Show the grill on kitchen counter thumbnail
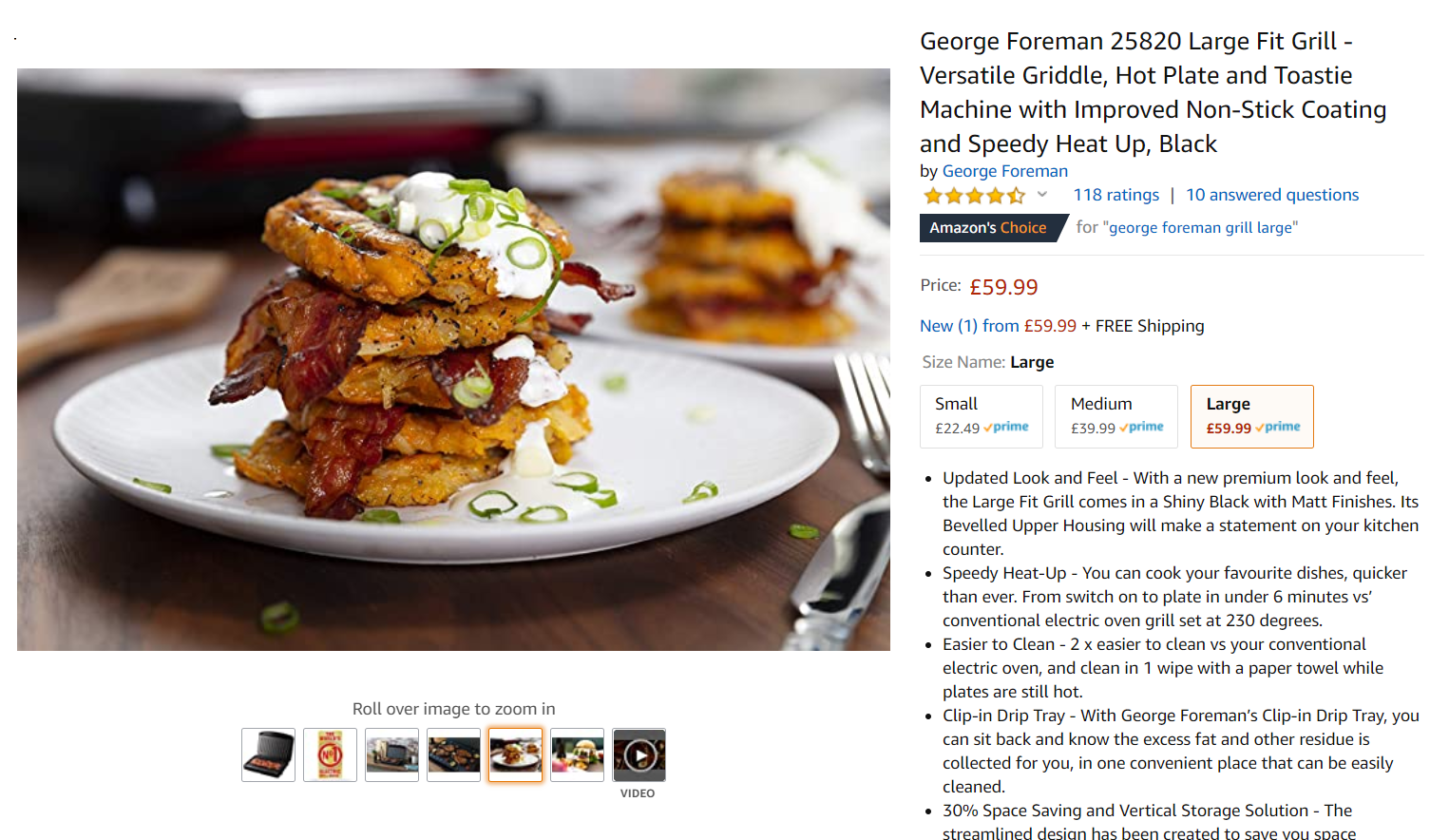Image resolution: width=1449 pixels, height=840 pixels. (x=391, y=755)
